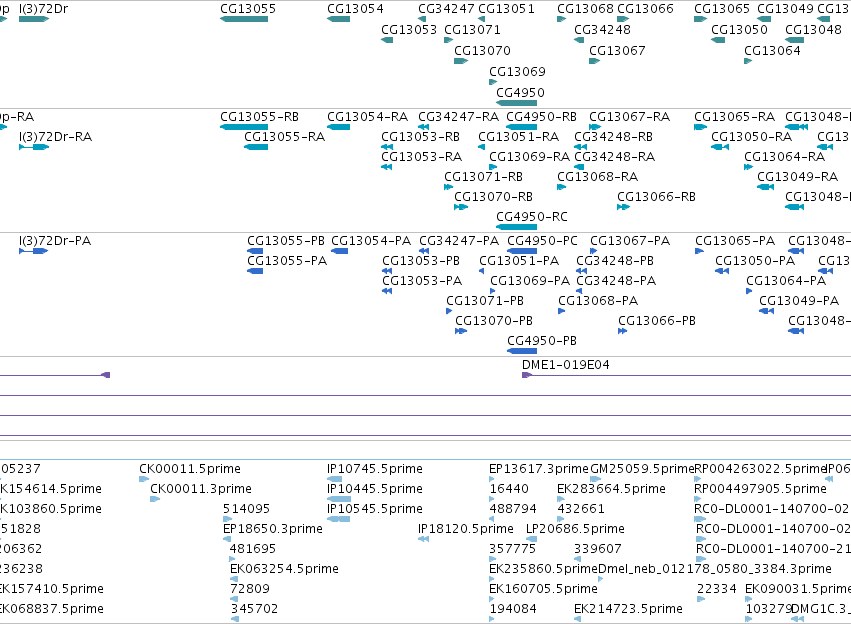Select transcript CG34248-RB
Screen dimensions: 851x624
pos(613,137)
